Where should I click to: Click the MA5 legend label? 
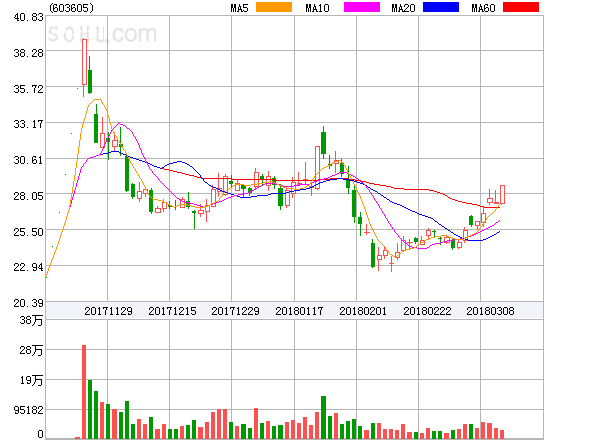[239, 8]
